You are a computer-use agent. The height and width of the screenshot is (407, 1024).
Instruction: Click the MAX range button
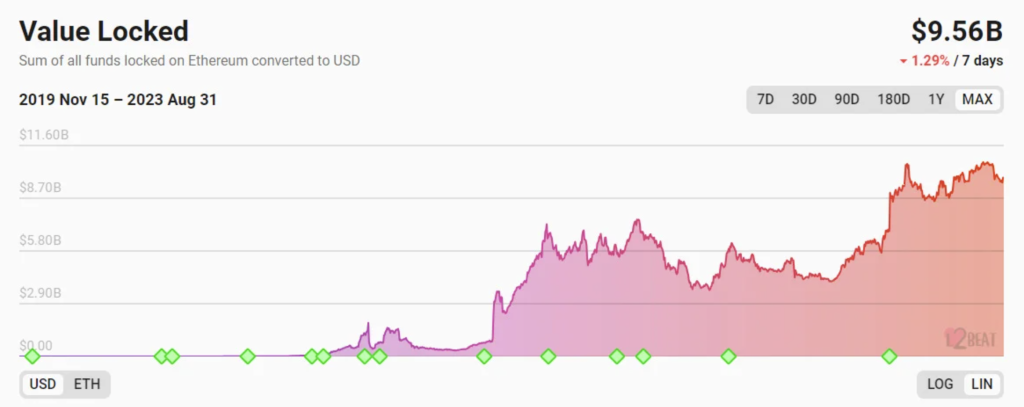(978, 99)
